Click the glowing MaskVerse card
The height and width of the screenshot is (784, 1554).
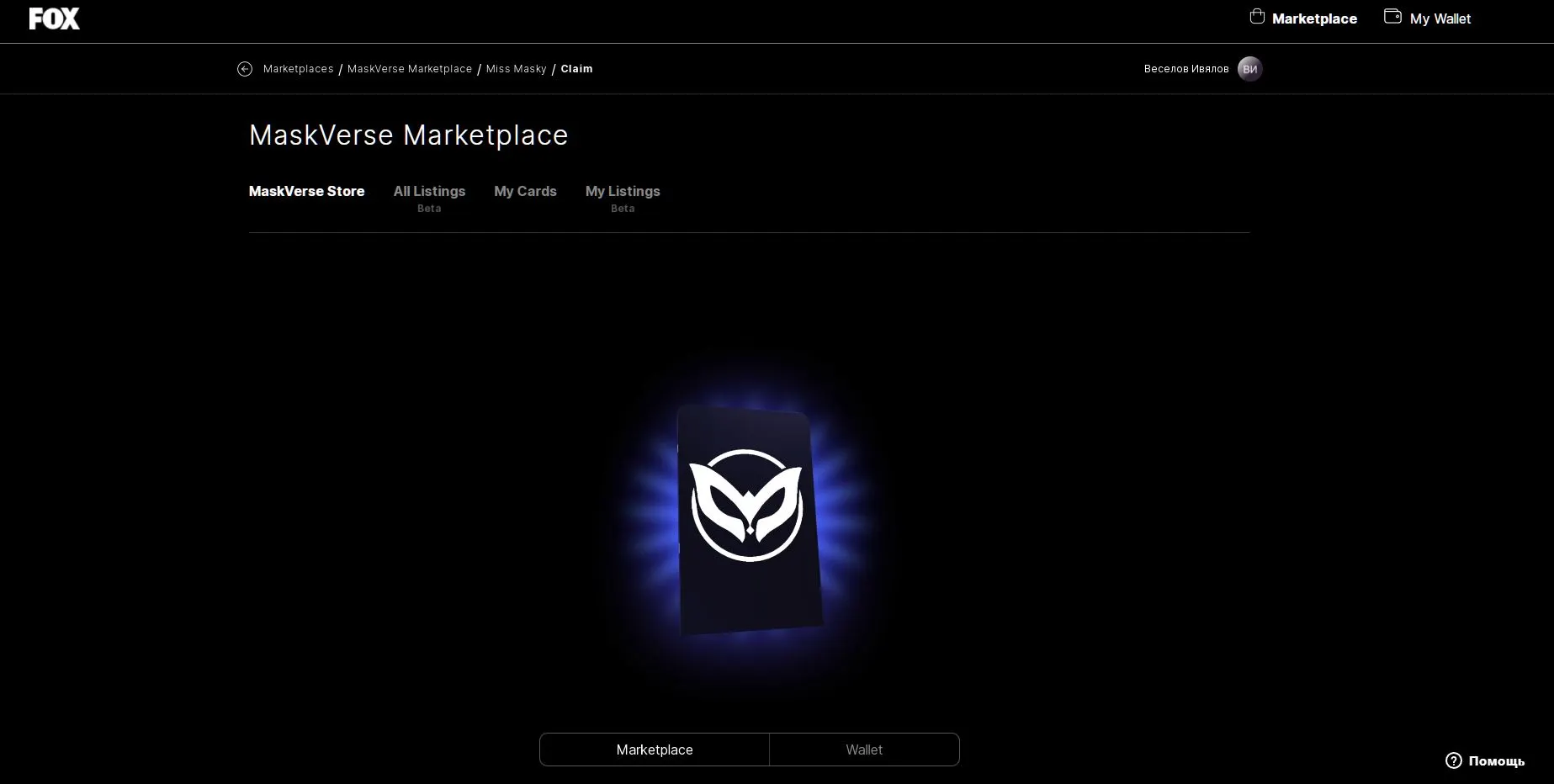click(x=749, y=520)
